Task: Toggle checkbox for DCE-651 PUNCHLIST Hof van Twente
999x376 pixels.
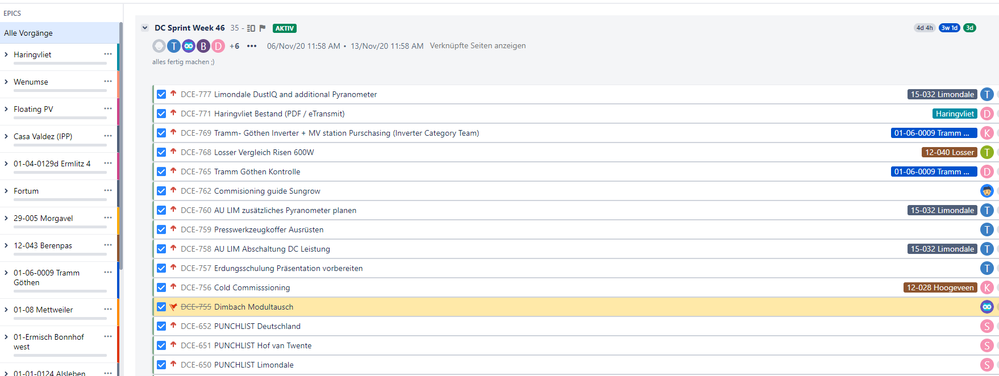Action: point(162,345)
